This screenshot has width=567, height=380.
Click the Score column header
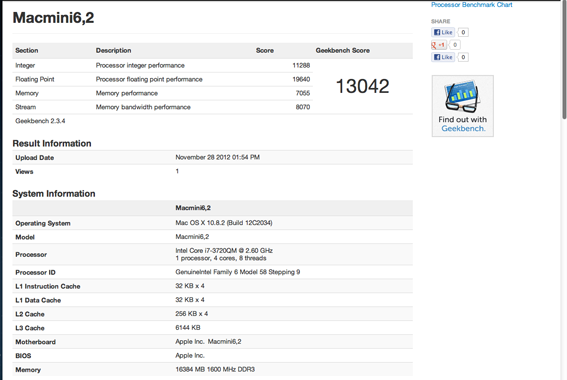click(265, 51)
